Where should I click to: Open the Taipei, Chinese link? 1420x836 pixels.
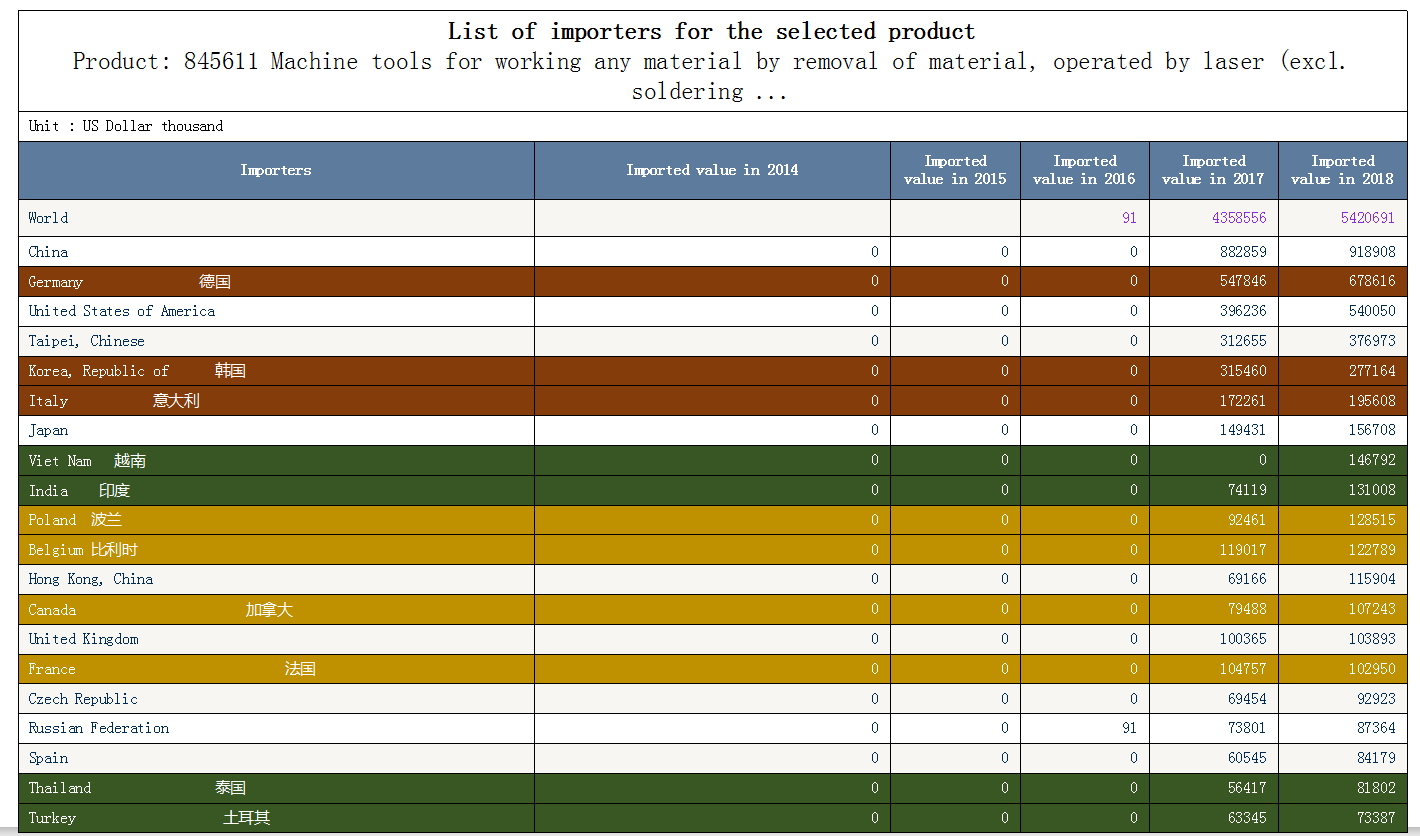86,341
